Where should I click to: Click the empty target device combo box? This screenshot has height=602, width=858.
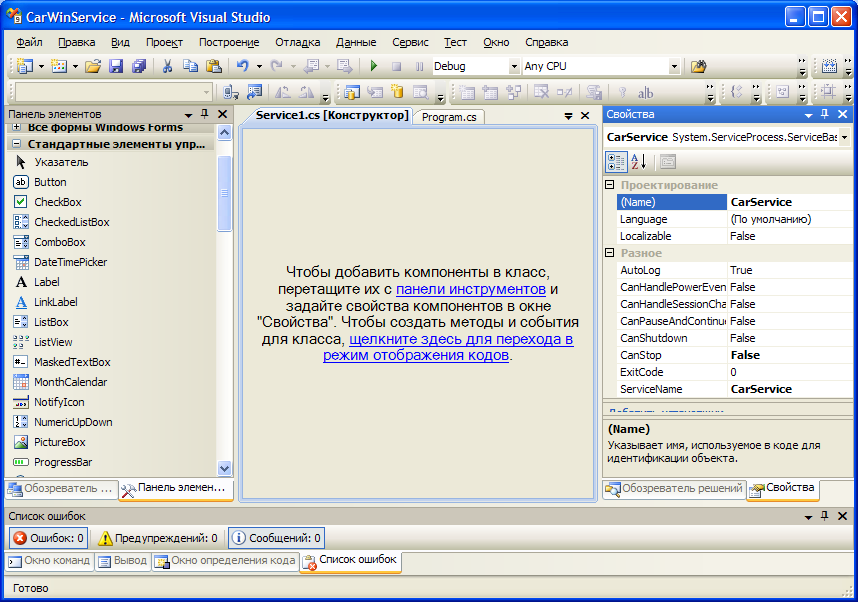(113, 92)
